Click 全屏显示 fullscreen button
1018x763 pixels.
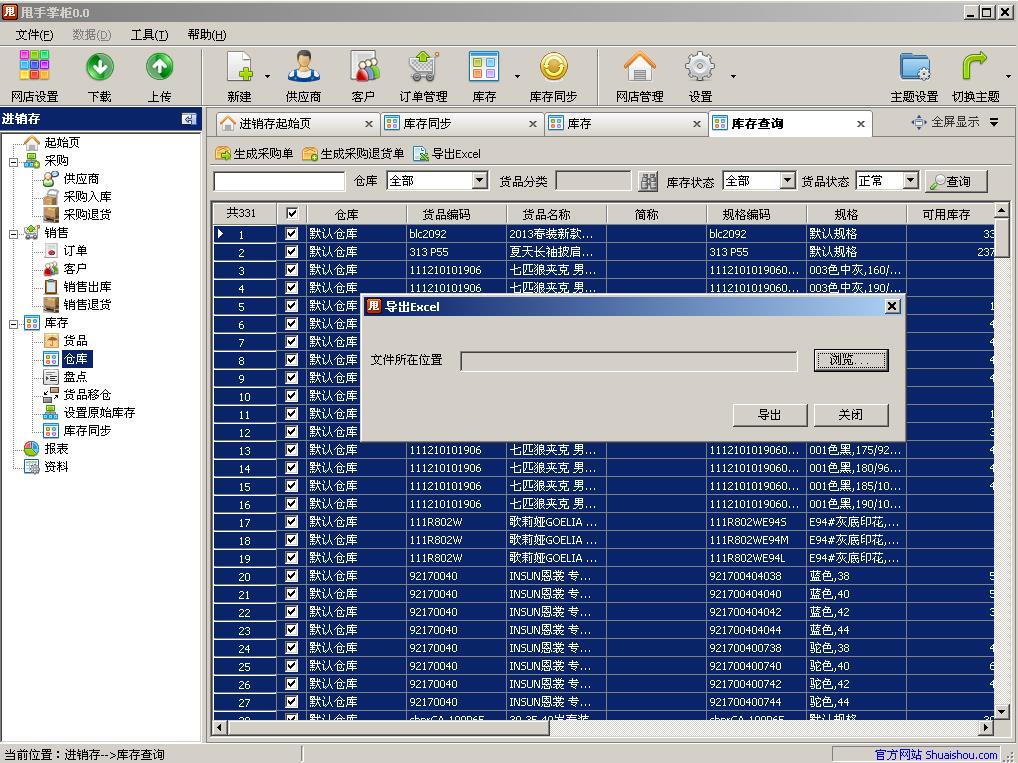tap(945, 122)
